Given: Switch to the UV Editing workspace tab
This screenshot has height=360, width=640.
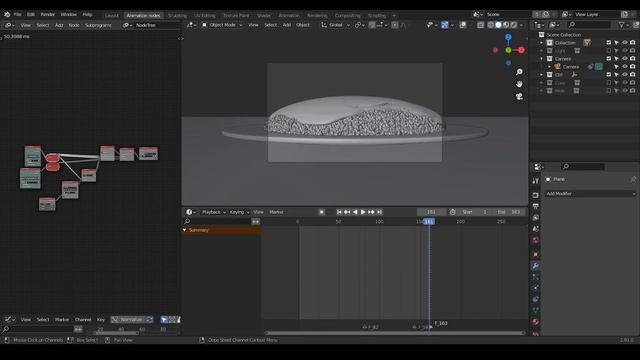Looking at the screenshot, I should pyautogui.click(x=204, y=16).
